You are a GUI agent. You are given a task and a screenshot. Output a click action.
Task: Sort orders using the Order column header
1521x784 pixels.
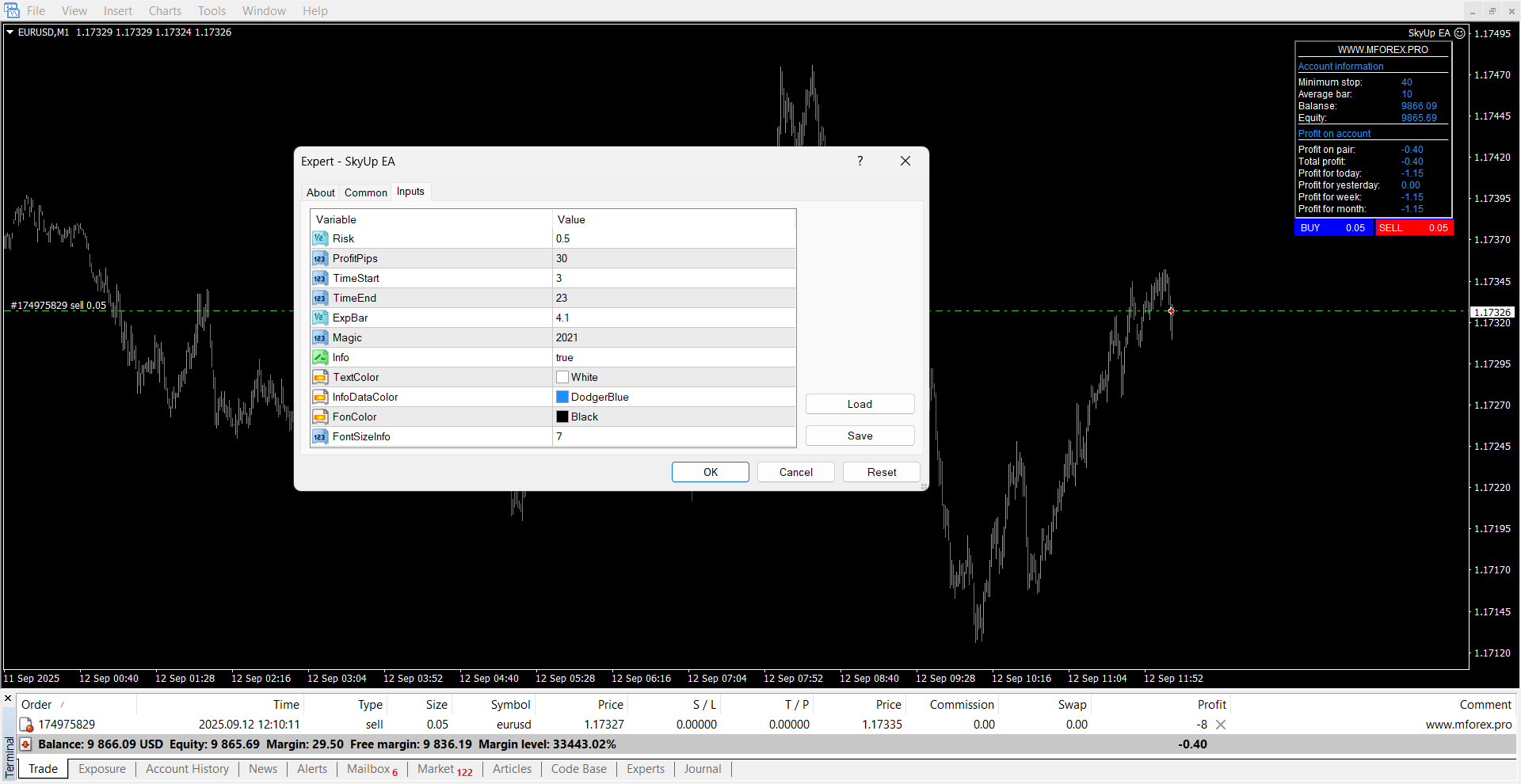(x=36, y=705)
